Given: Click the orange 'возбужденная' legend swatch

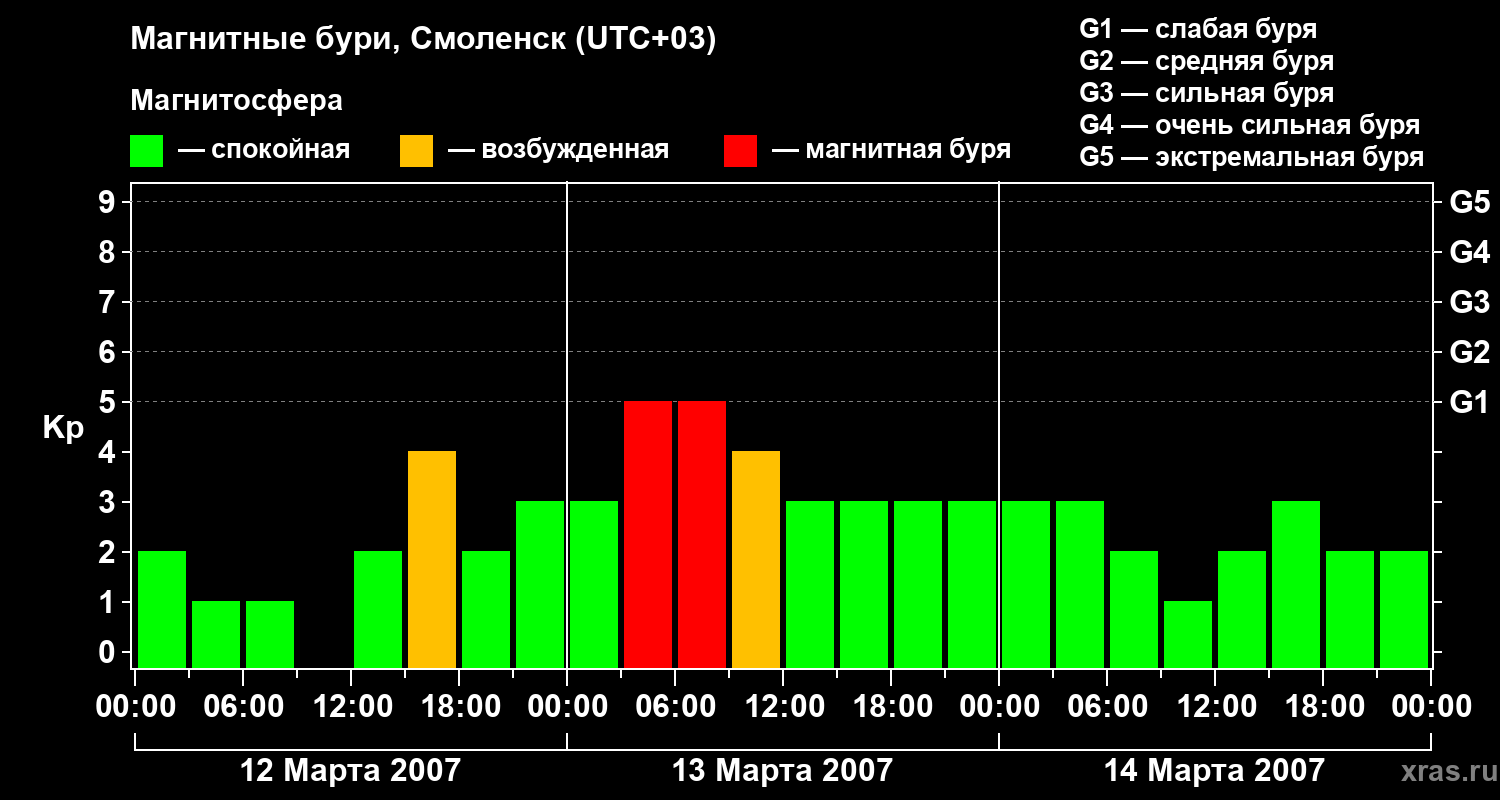Looking at the screenshot, I should [x=416, y=151].
